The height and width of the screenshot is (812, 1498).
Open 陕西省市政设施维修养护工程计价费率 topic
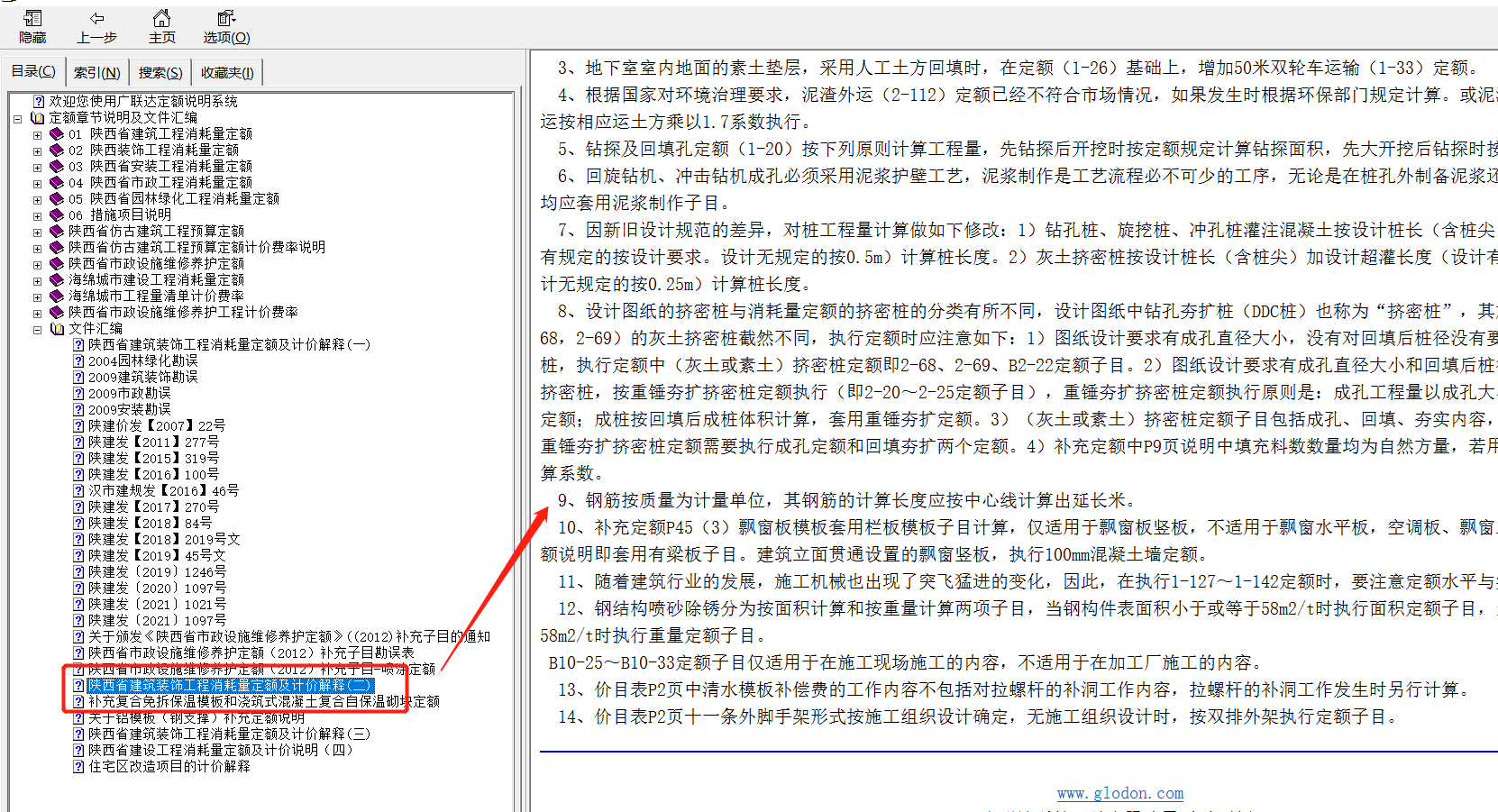(183, 312)
